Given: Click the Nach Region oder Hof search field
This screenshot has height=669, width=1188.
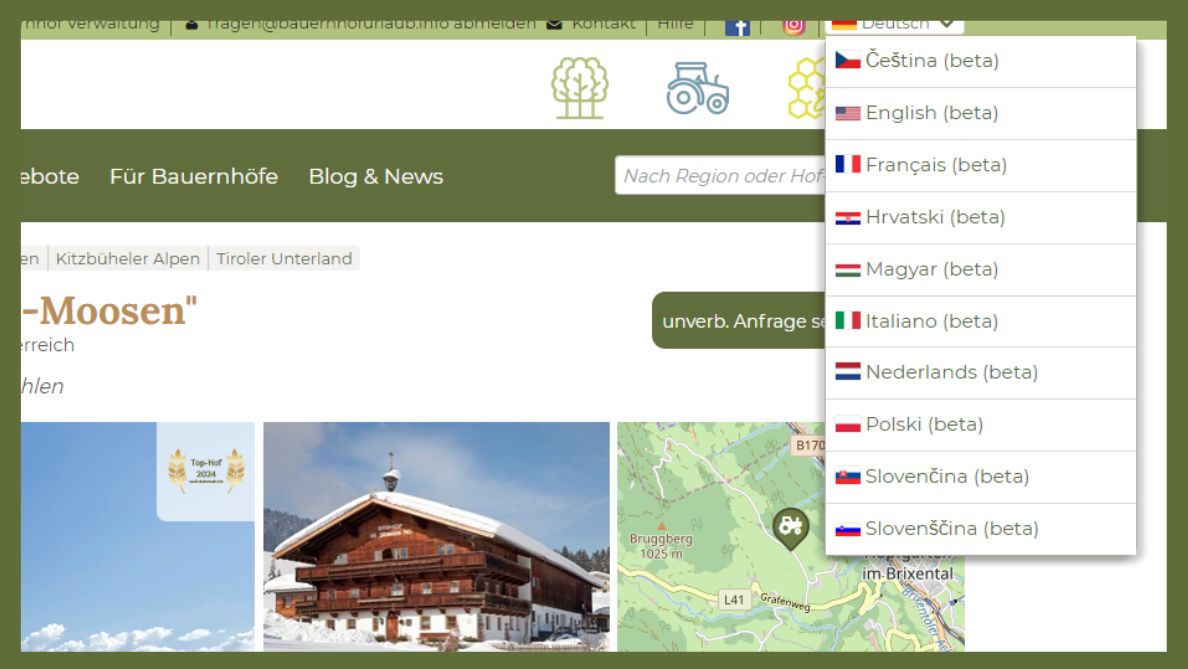Looking at the screenshot, I should point(720,176).
